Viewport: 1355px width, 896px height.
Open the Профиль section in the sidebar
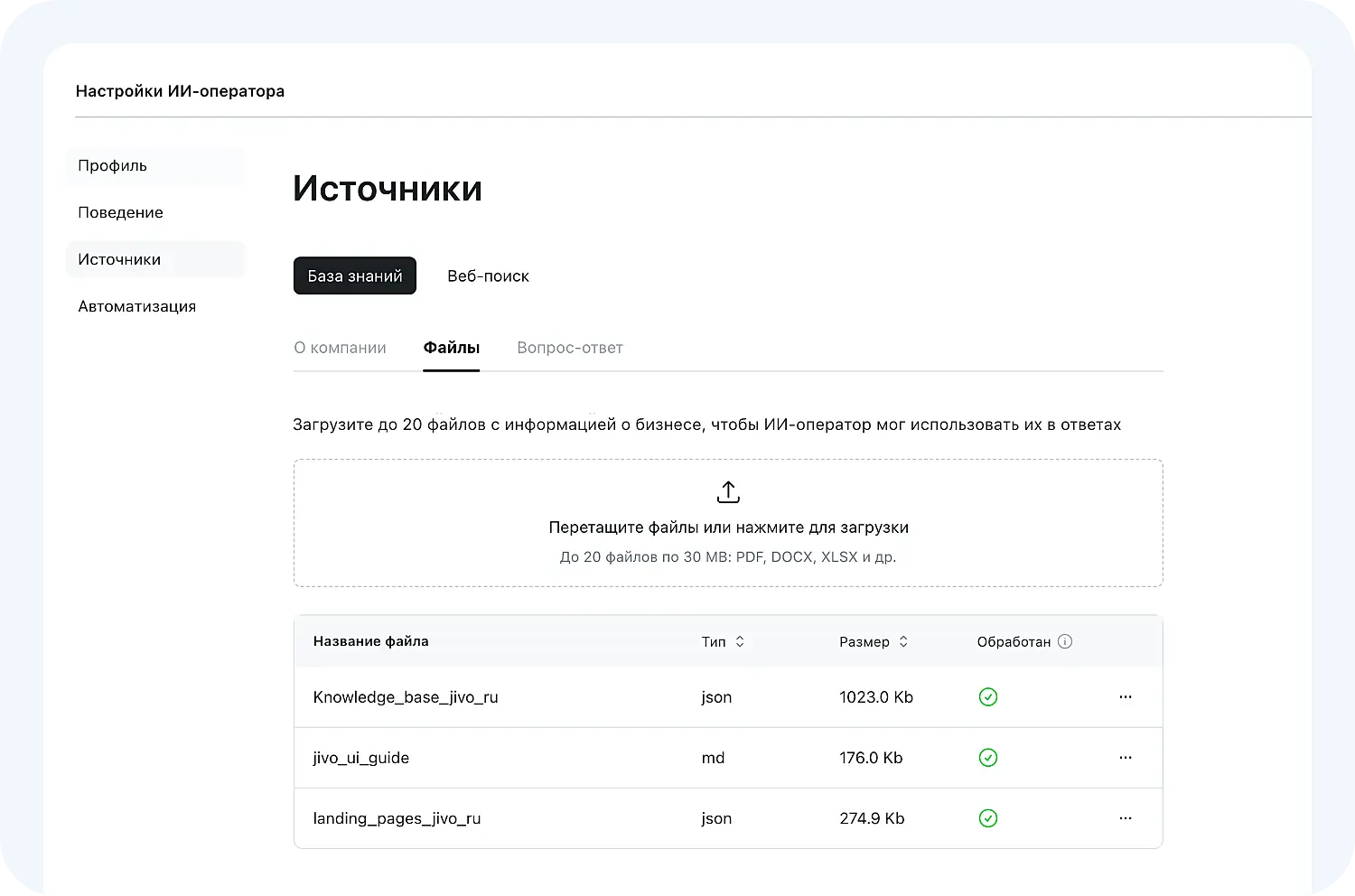click(x=155, y=166)
